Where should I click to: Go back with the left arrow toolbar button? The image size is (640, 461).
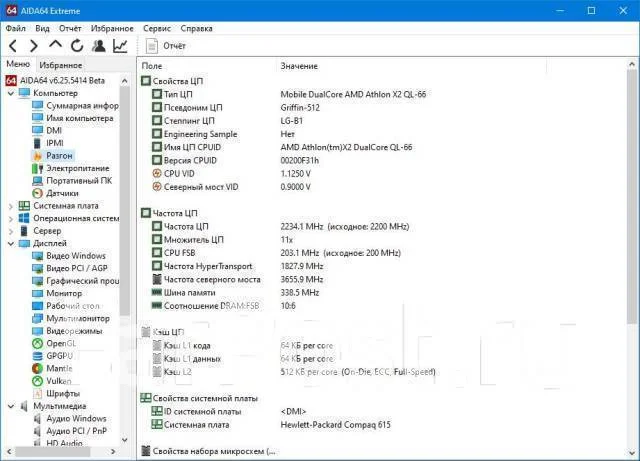click(13, 46)
